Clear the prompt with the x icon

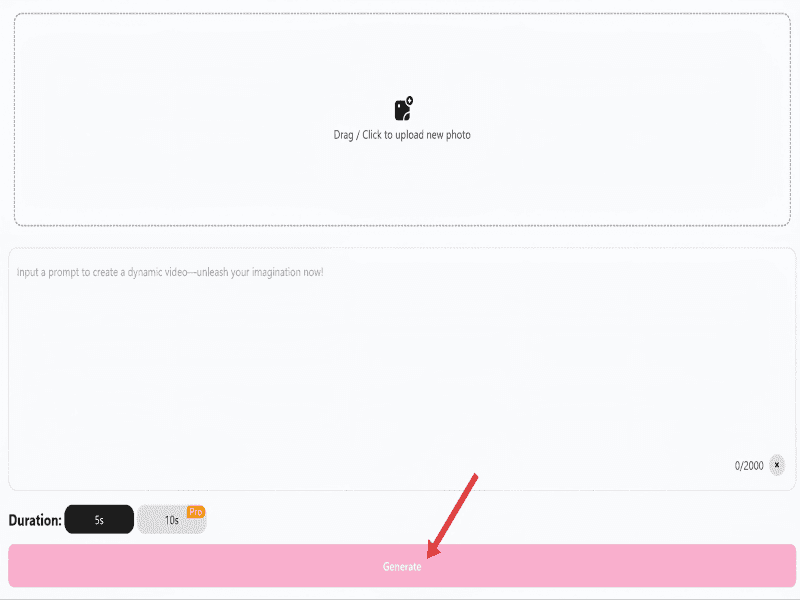[777, 465]
